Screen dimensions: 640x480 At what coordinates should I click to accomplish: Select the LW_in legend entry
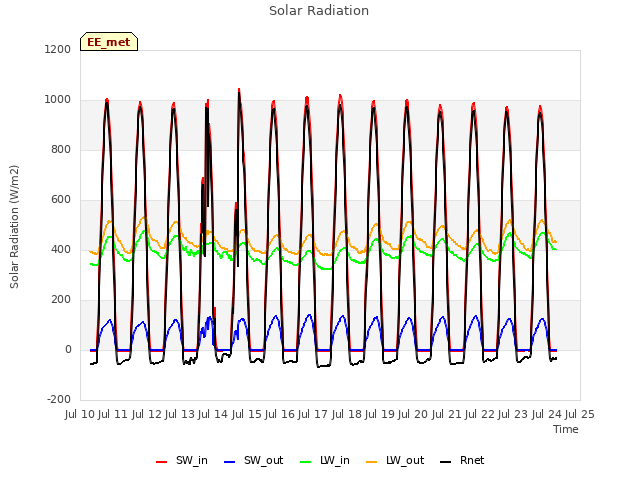325,460
